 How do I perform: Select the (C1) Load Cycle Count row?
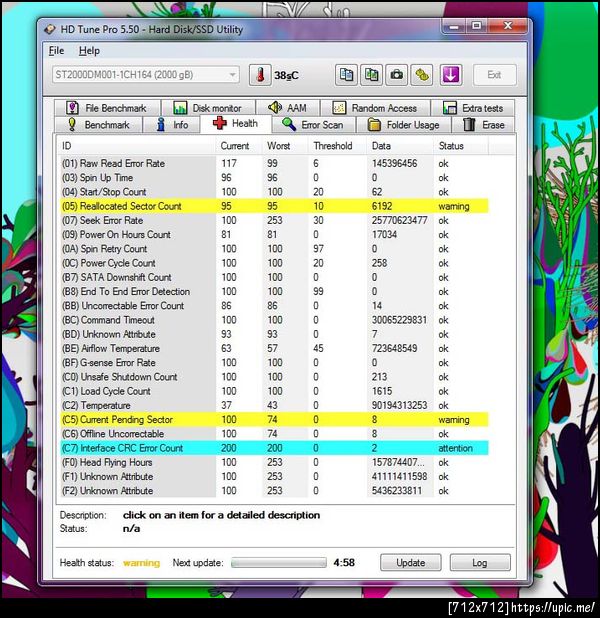click(274, 391)
